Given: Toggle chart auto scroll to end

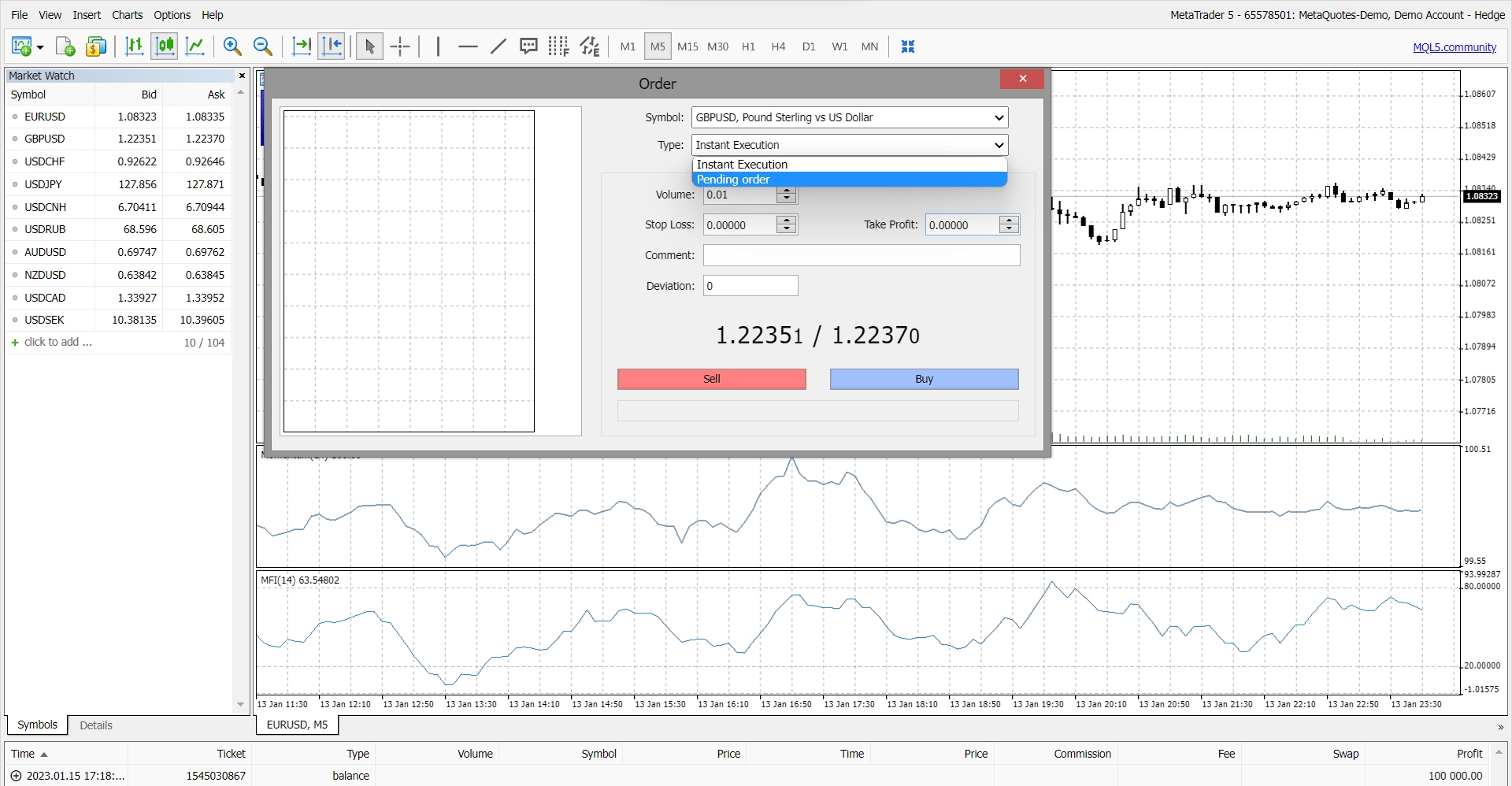Looking at the screenshot, I should [302, 46].
